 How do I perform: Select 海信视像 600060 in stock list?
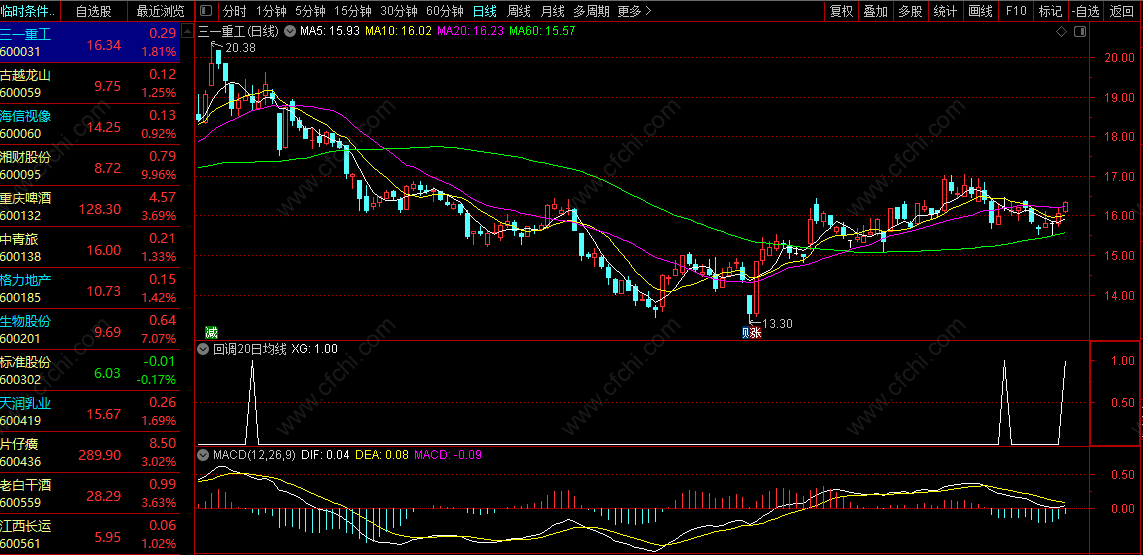[90, 124]
